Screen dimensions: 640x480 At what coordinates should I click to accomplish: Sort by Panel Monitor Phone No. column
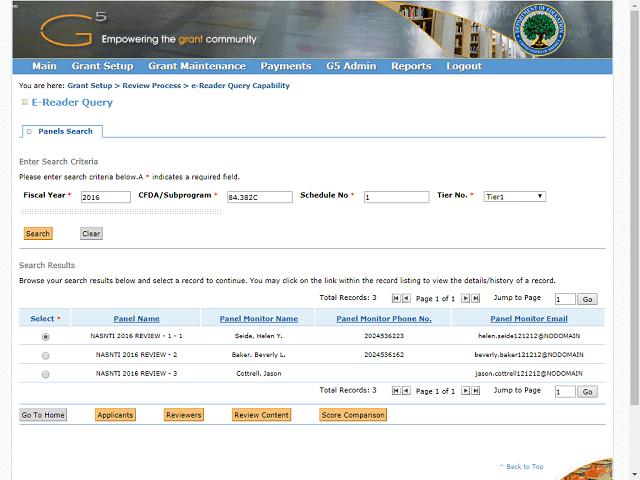click(384, 319)
